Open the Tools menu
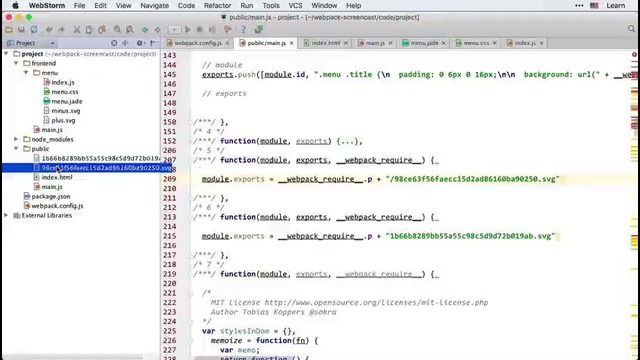The height and width of the screenshot is (360, 640). click(x=271, y=6)
